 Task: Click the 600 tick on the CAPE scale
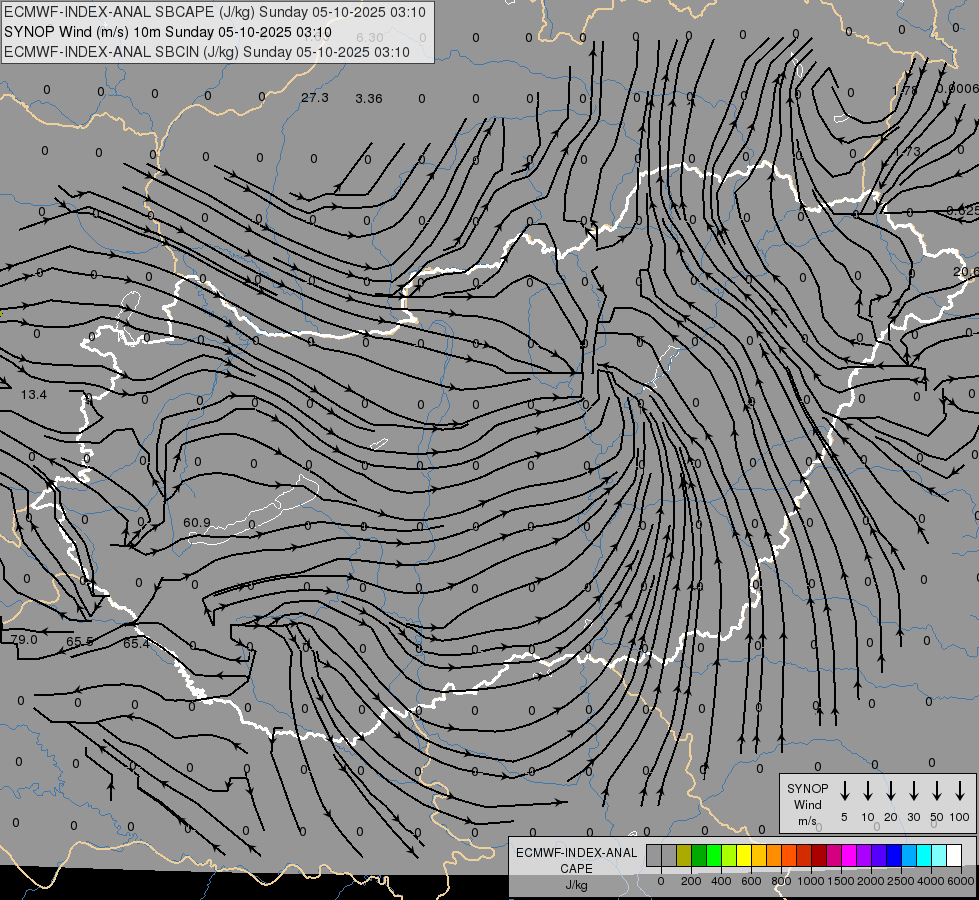751,881
